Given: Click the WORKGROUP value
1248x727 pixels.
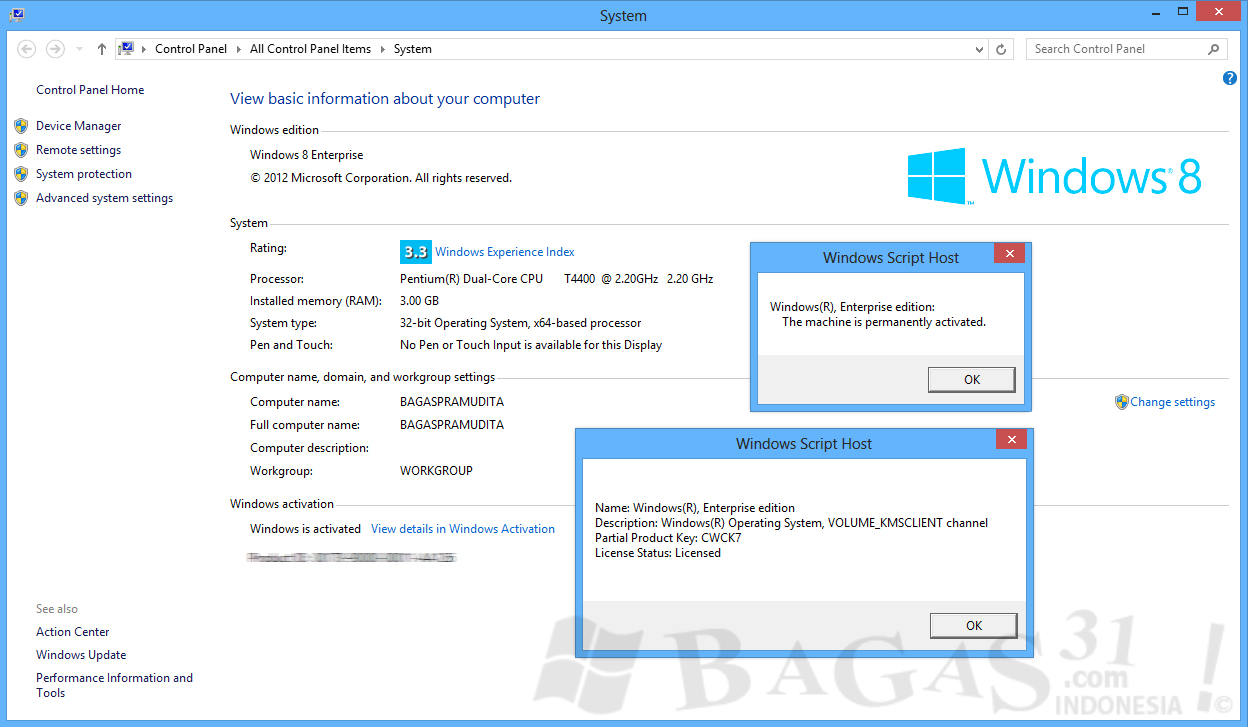Looking at the screenshot, I should [x=436, y=471].
